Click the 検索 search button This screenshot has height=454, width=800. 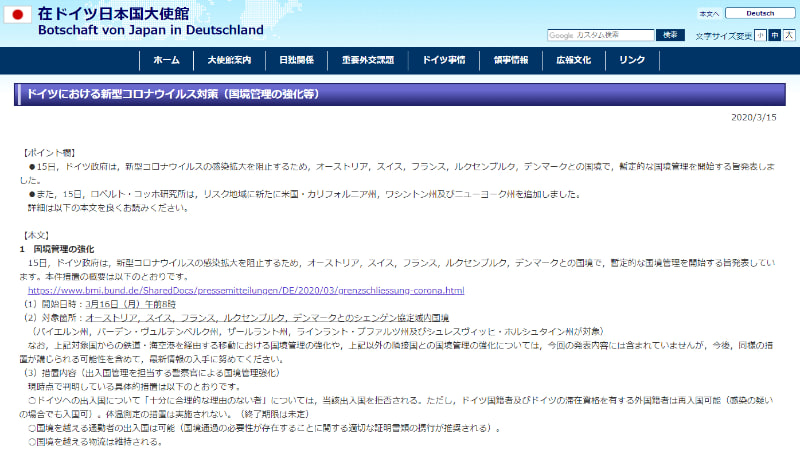[x=670, y=35]
